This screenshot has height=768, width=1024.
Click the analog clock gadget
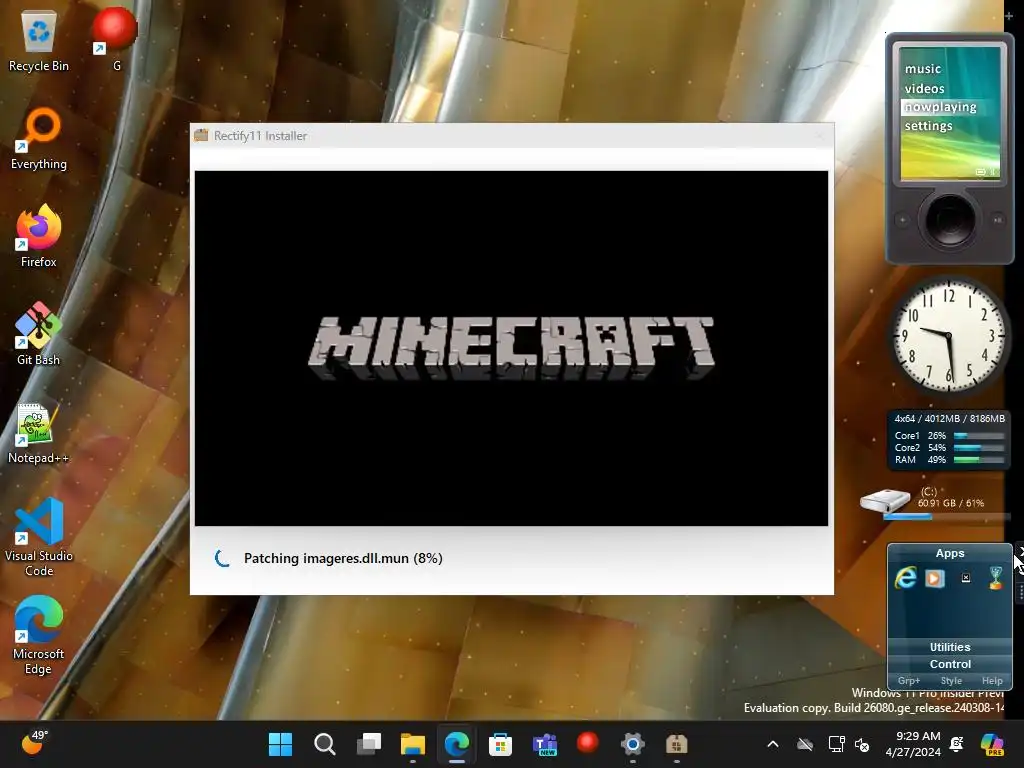(x=949, y=336)
